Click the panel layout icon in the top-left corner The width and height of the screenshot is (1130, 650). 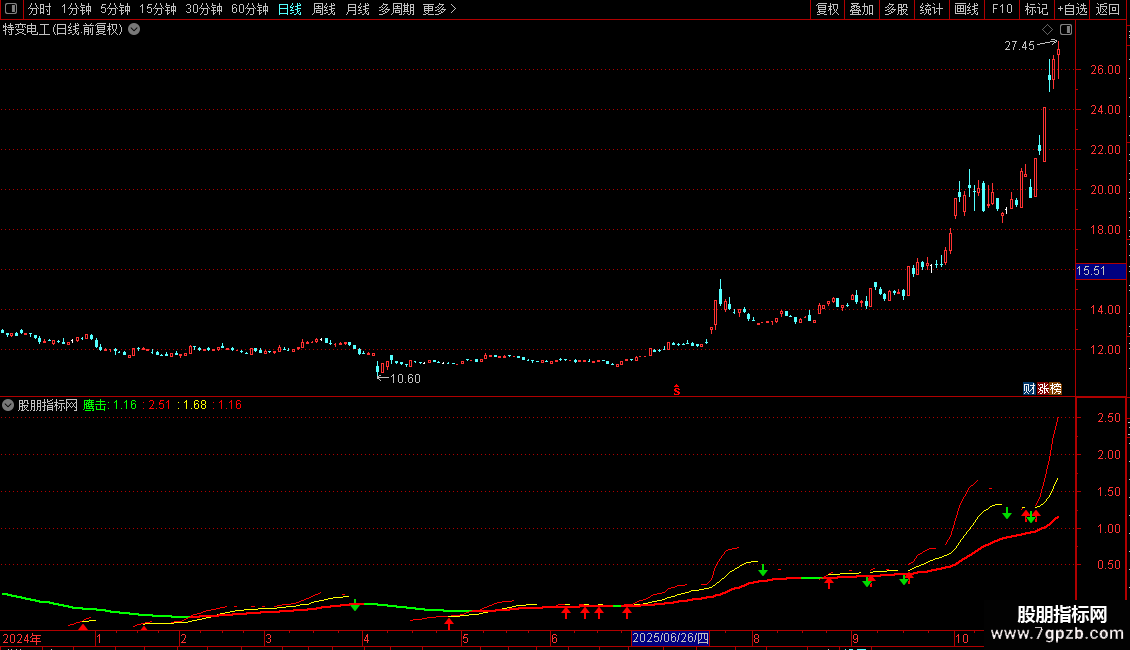pos(11,9)
